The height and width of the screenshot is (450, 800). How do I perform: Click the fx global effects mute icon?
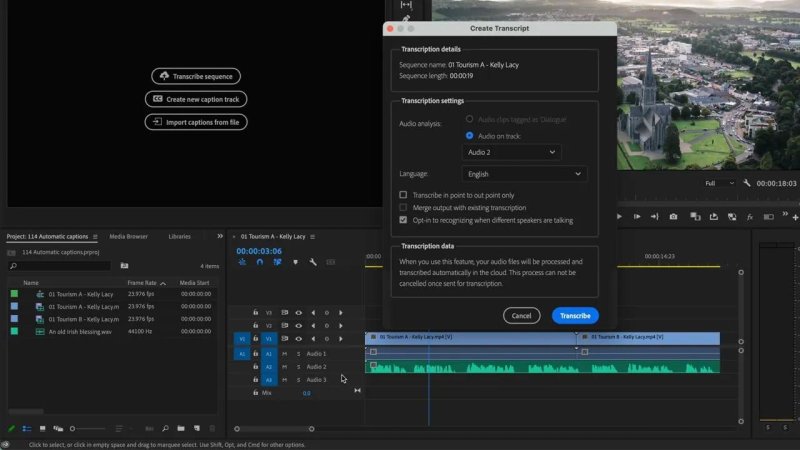750,217
